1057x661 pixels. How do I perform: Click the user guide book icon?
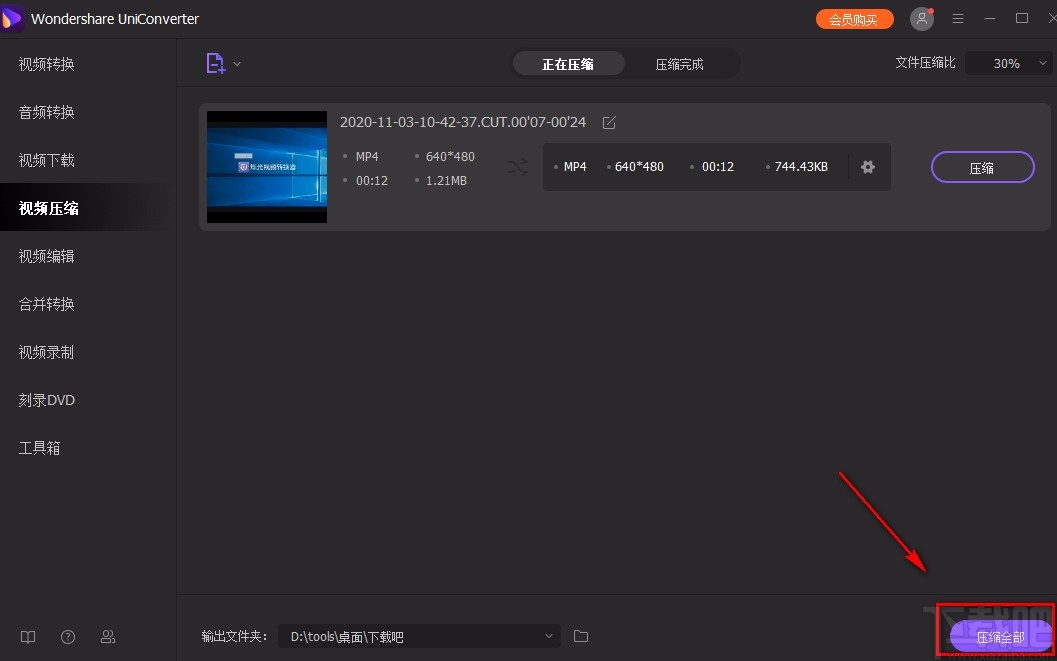27,637
